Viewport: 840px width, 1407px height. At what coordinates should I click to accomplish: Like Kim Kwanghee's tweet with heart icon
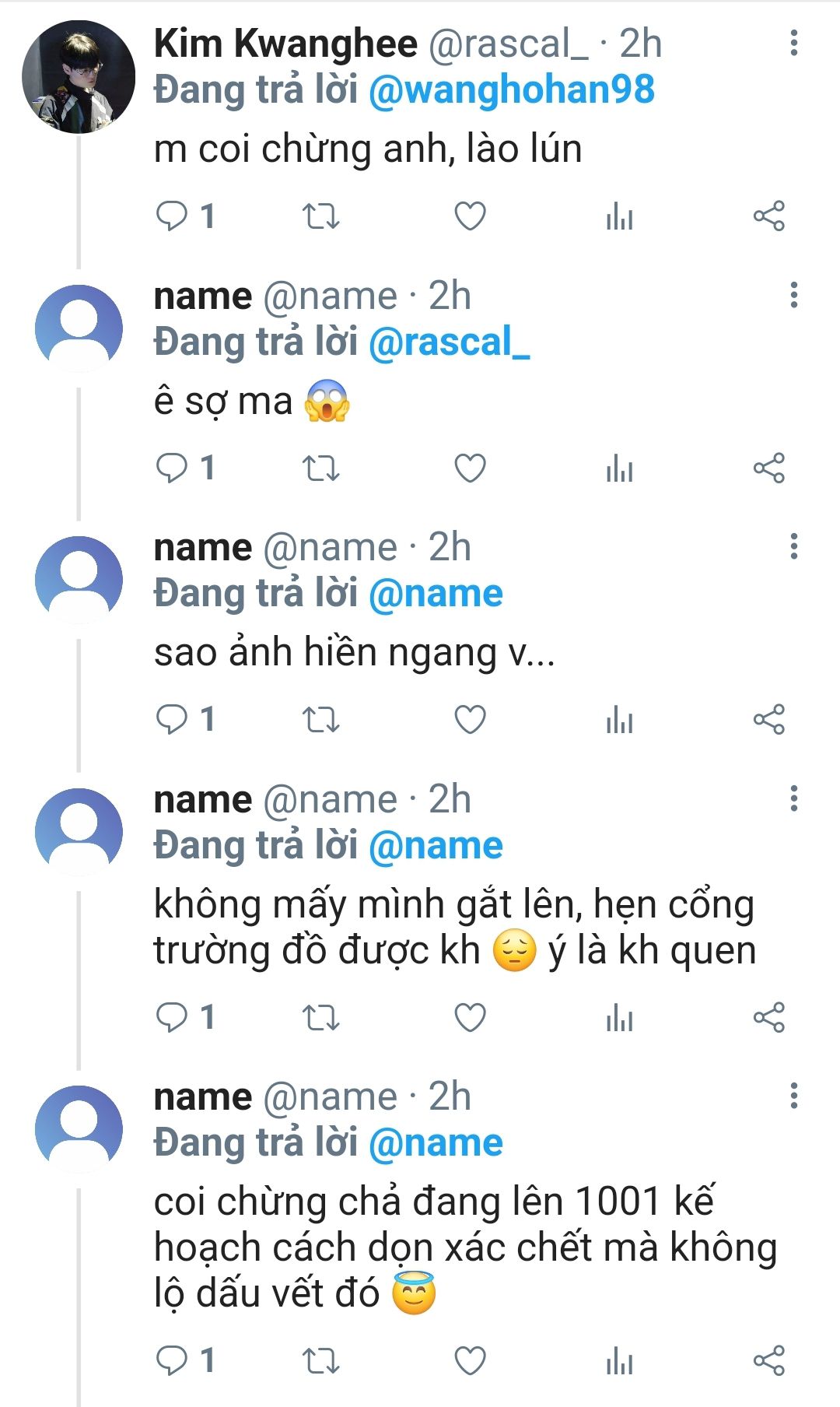pos(470,216)
